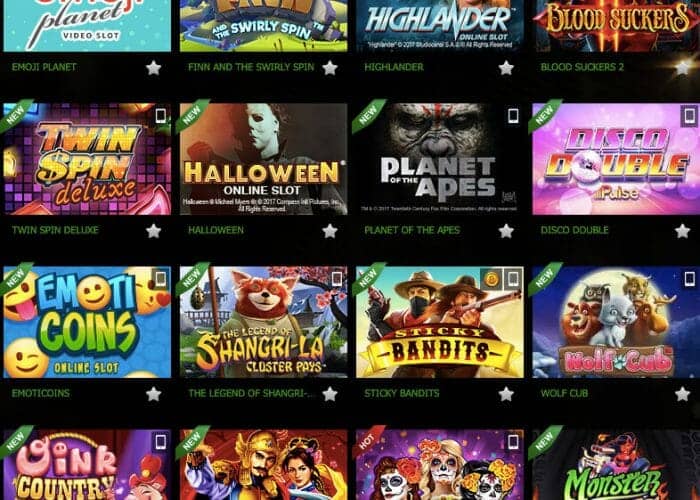700x500 pixels.
Task: Star the Blood Suckers 2 game
Action: (682, 68)
